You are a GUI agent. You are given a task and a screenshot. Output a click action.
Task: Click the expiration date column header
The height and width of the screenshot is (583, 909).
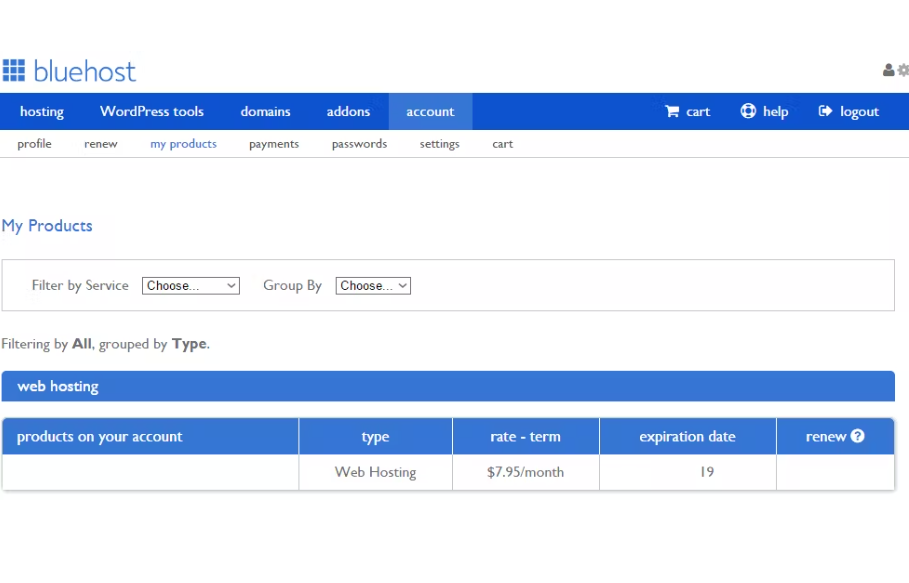tap(688, 436)
